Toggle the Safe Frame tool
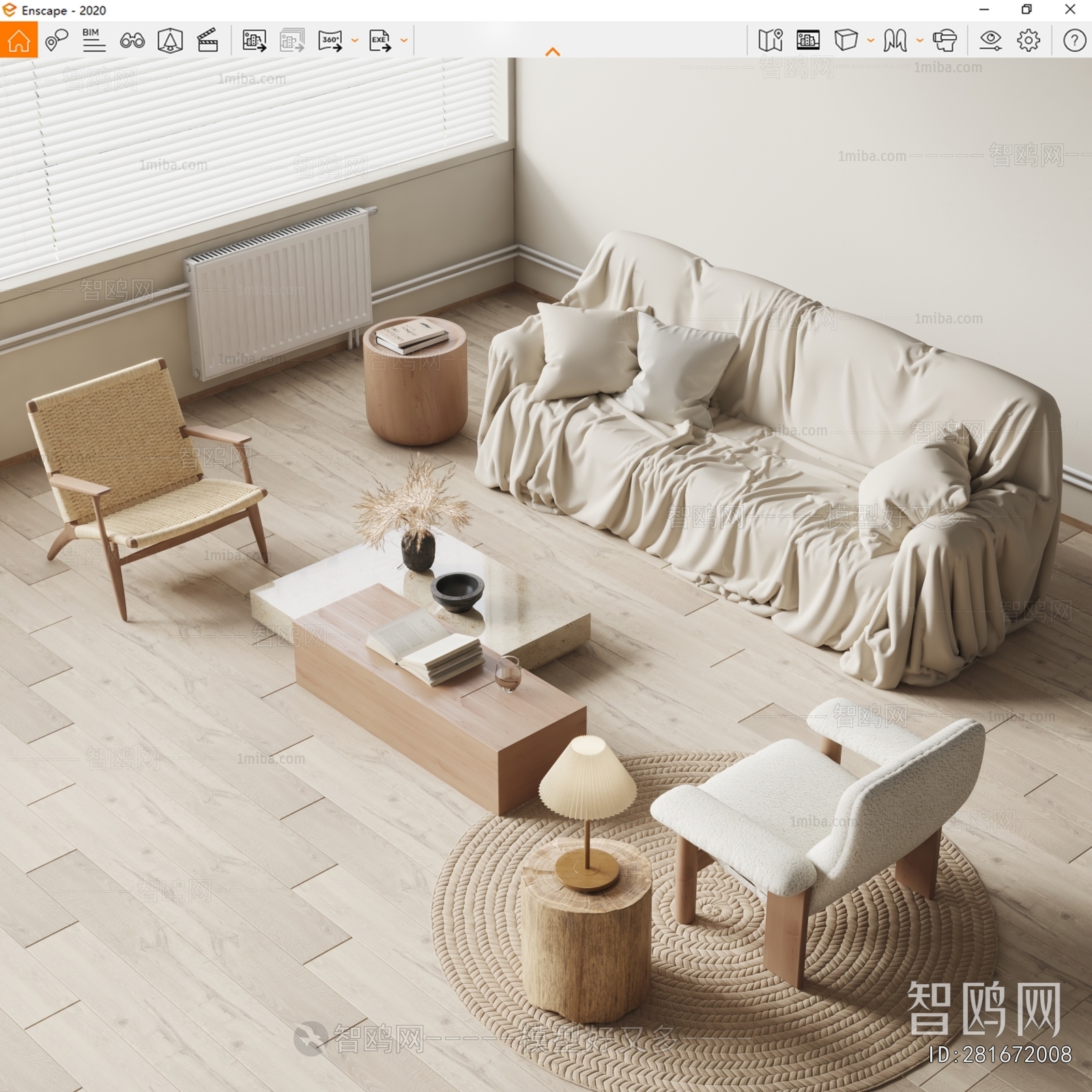Image resolution: width=1092 pixels, height=1092 pixels. point(170,41)
